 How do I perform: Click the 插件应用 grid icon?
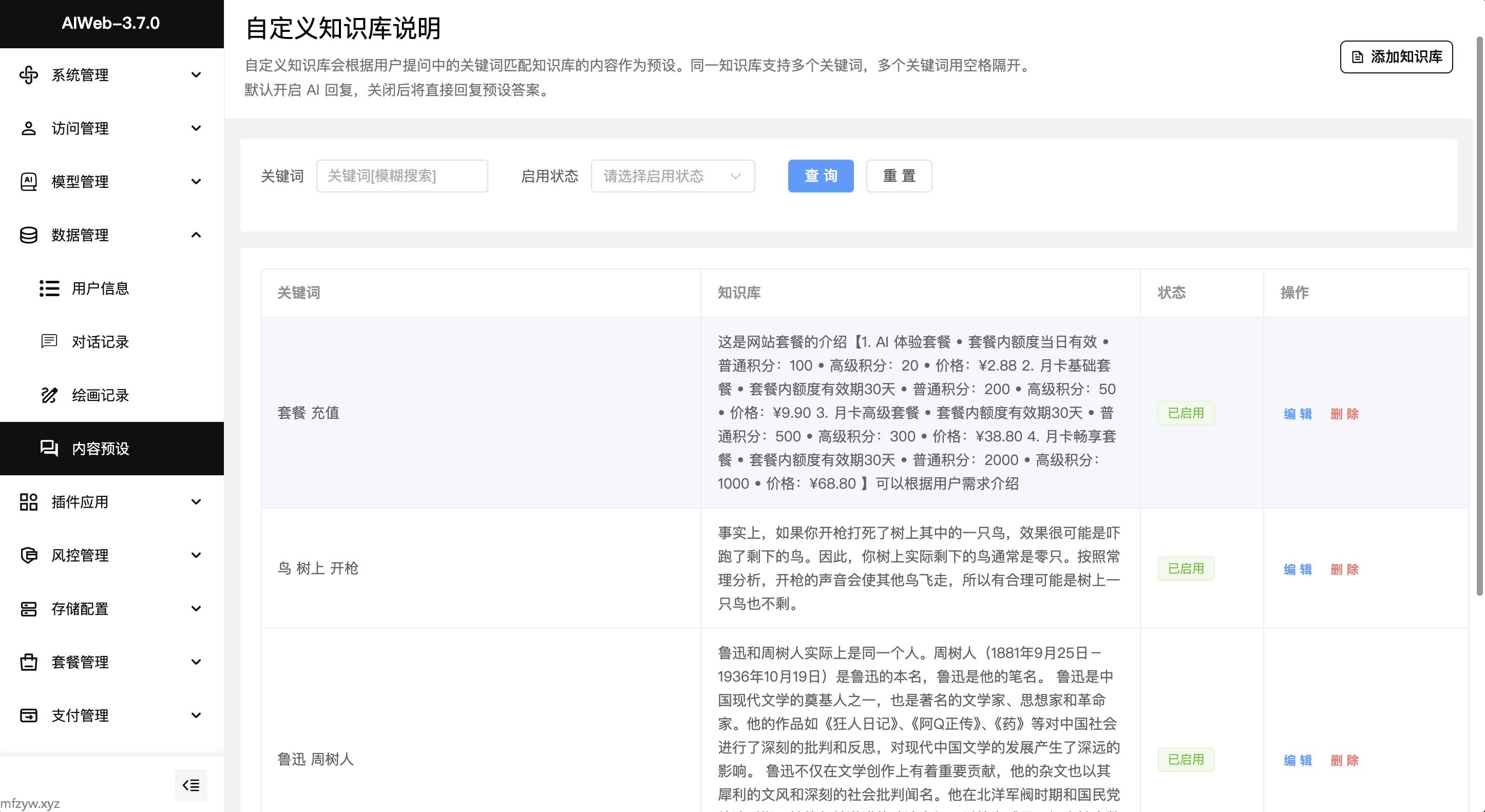[28, 502]
